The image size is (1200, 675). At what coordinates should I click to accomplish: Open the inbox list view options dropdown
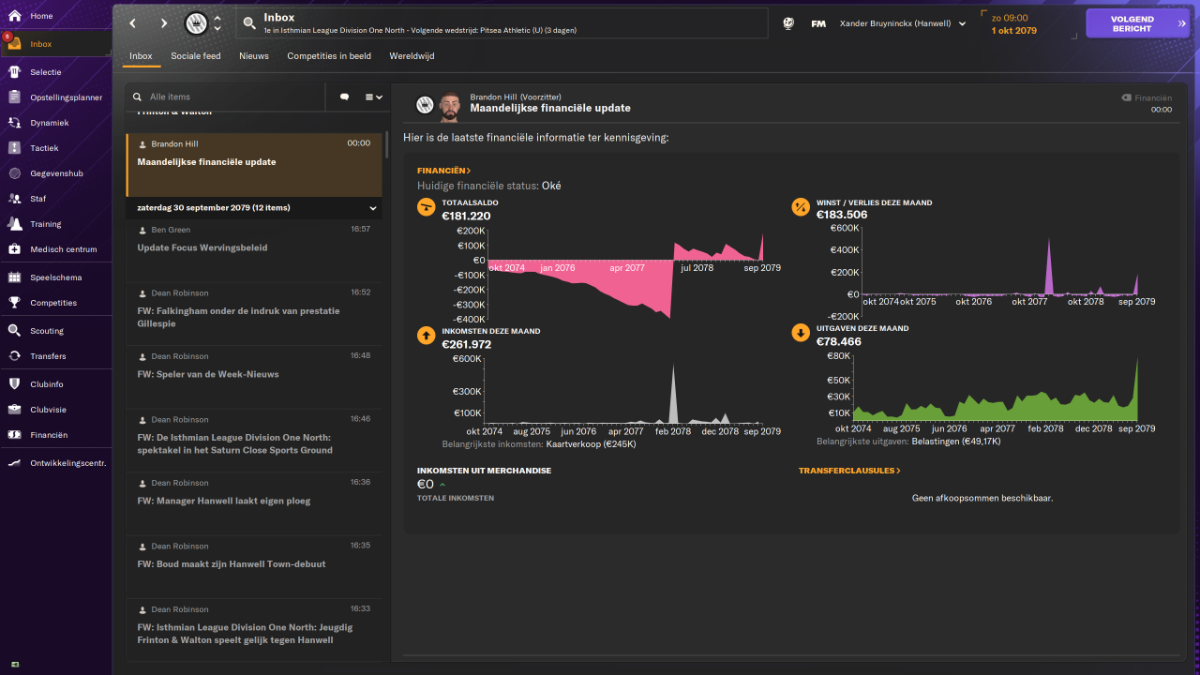point(372,97)
